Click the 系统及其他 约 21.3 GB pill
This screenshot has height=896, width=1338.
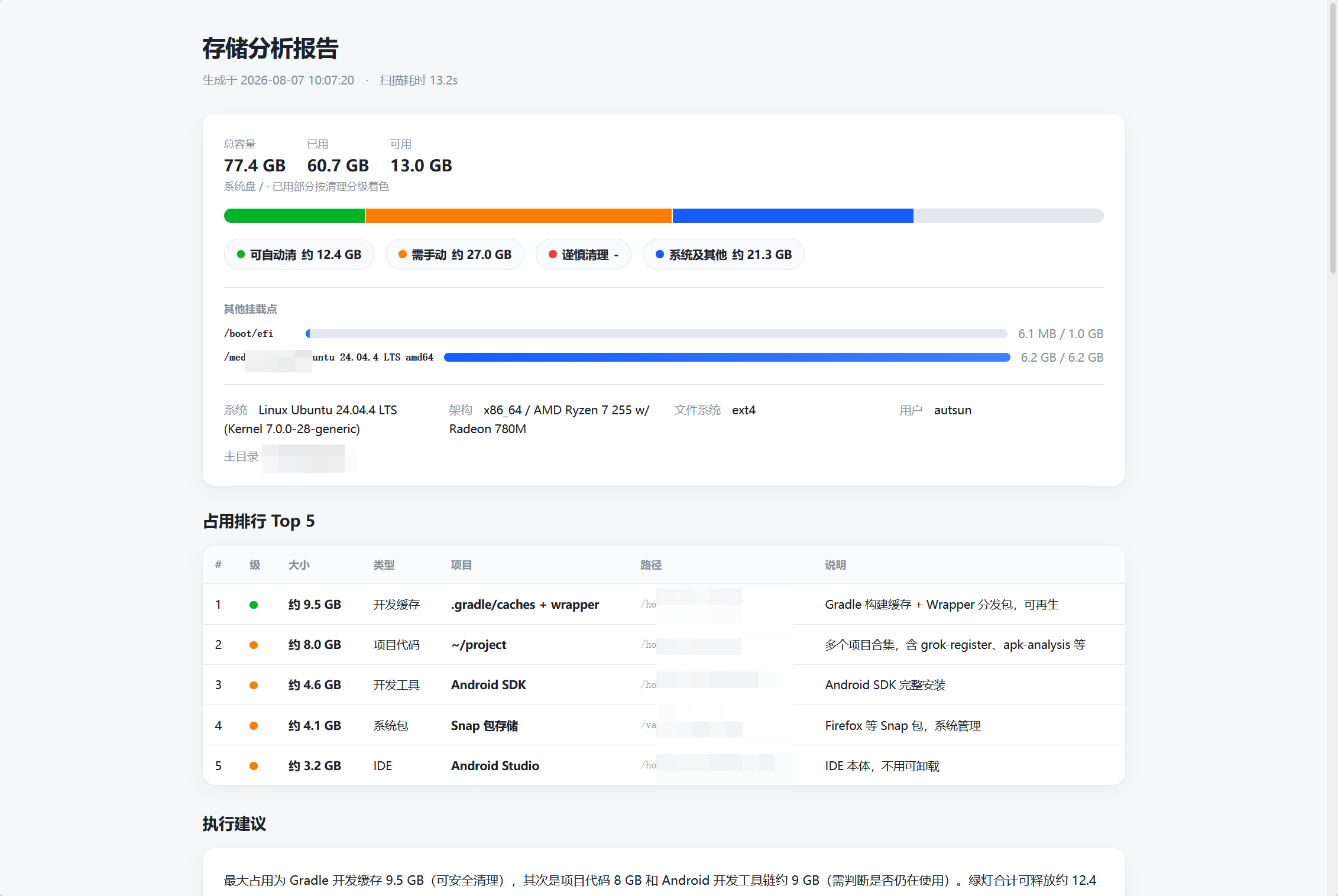(x=724, y=255)
